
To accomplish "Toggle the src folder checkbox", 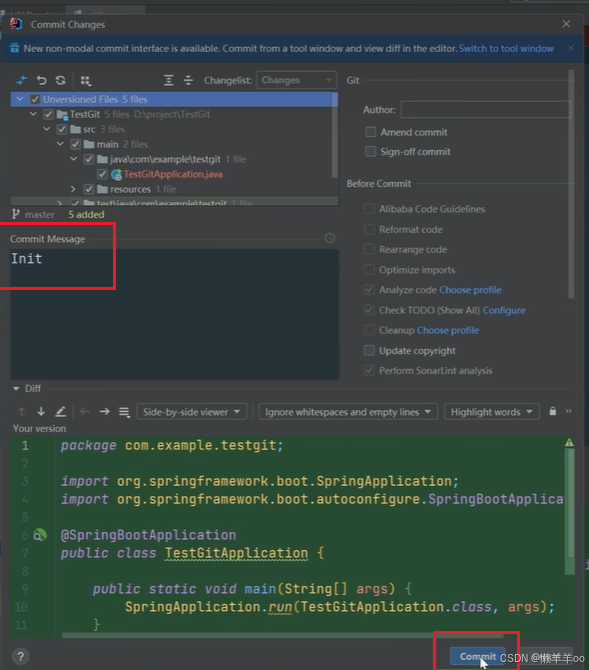I will pos(62,129).
